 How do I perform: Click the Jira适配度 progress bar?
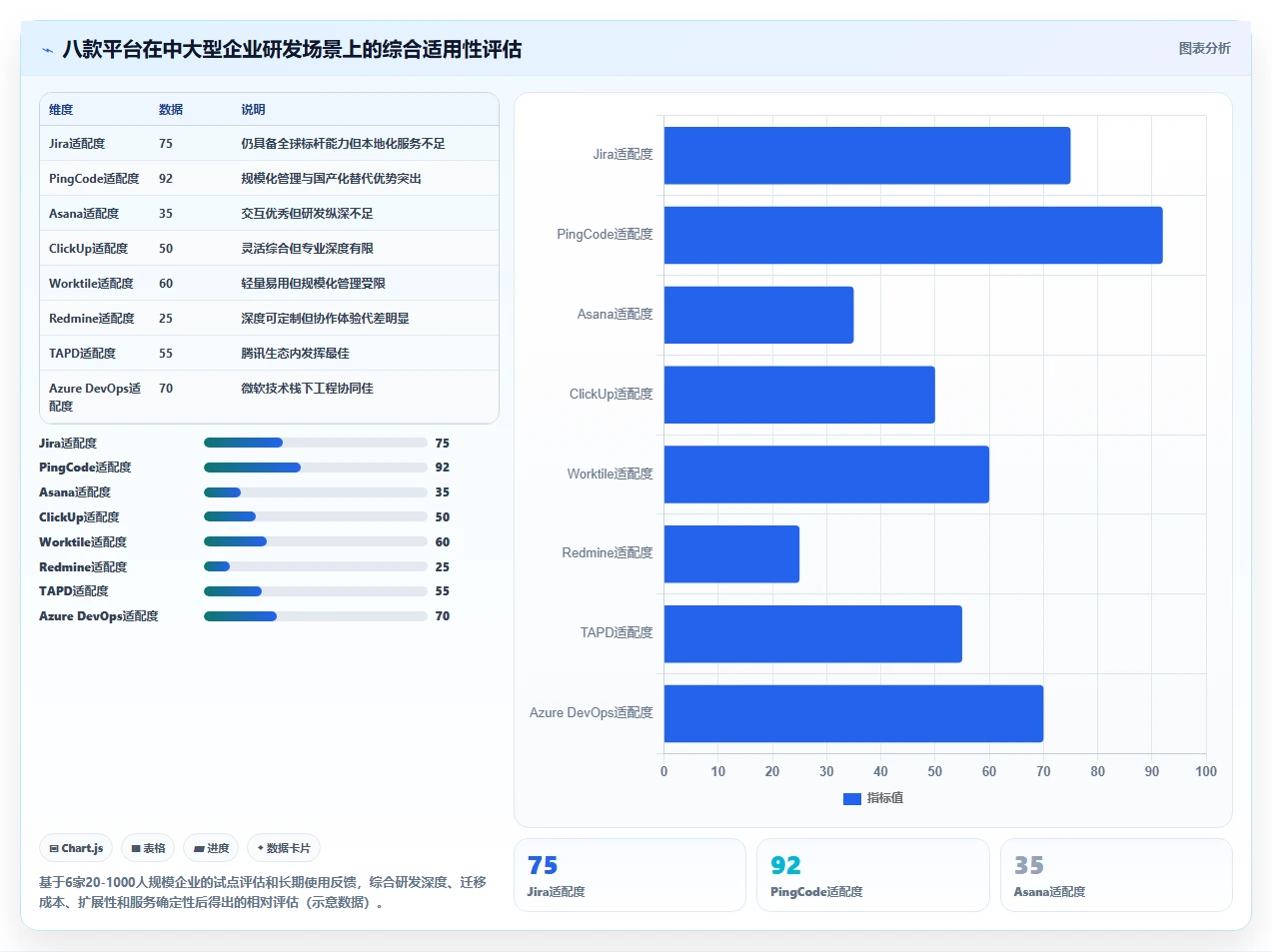click(316, 443)
